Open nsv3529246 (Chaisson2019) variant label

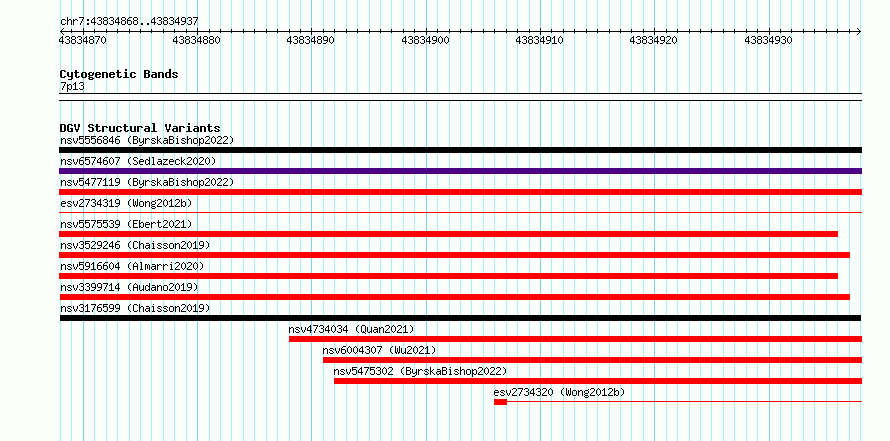[135, 245]
